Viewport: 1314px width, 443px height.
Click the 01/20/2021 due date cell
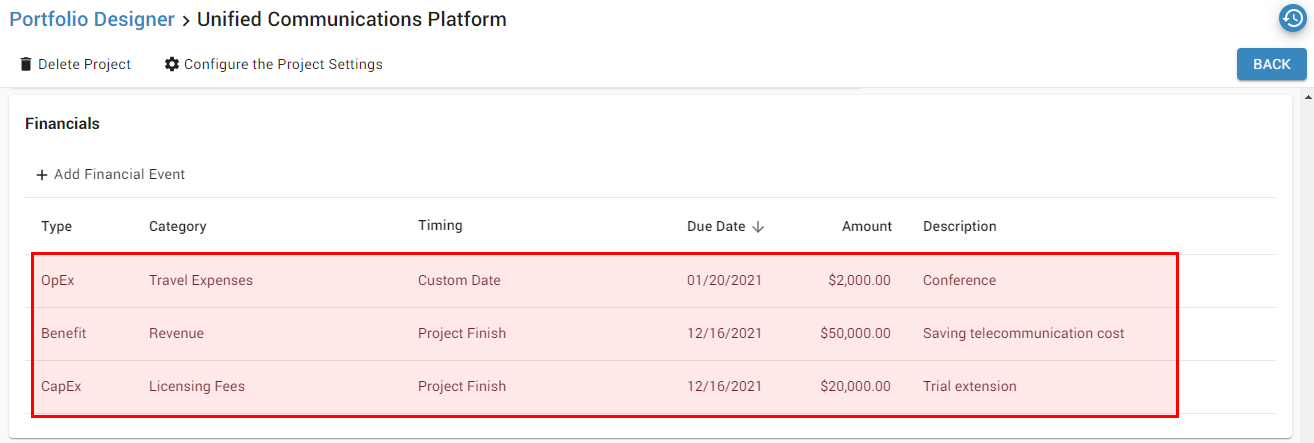coord(724,281)
